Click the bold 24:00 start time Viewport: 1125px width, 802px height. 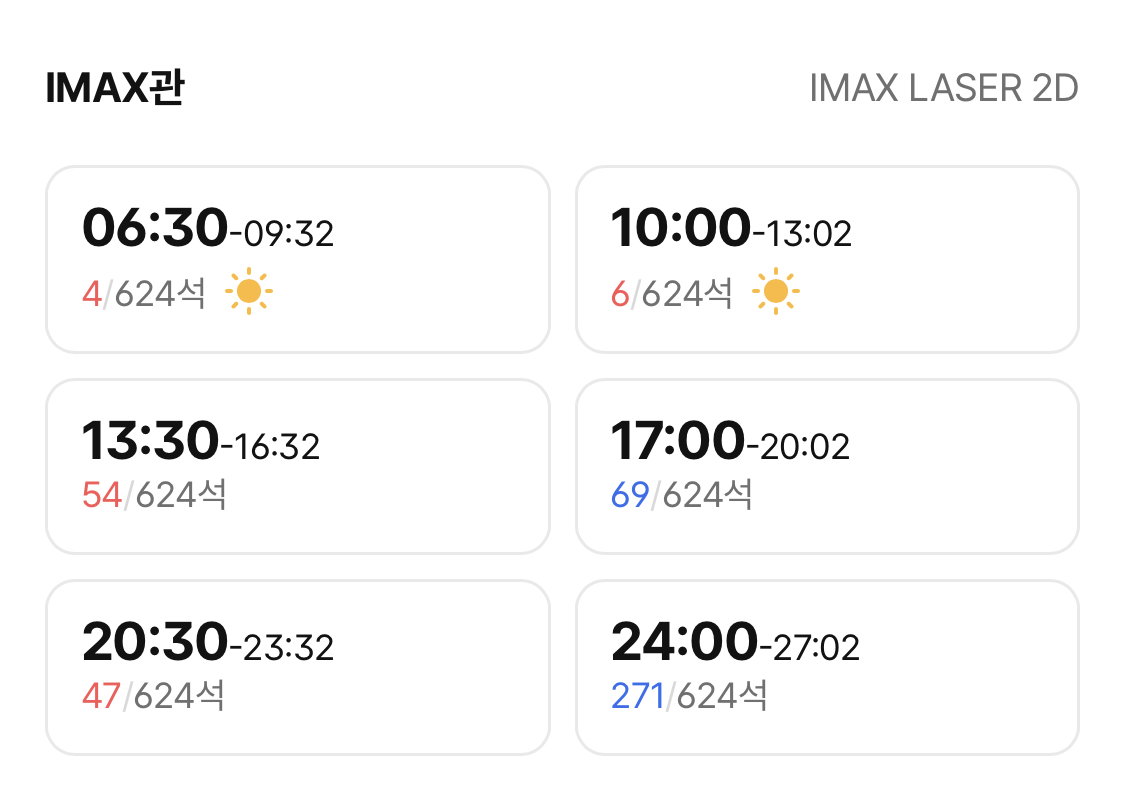[684, 641]
